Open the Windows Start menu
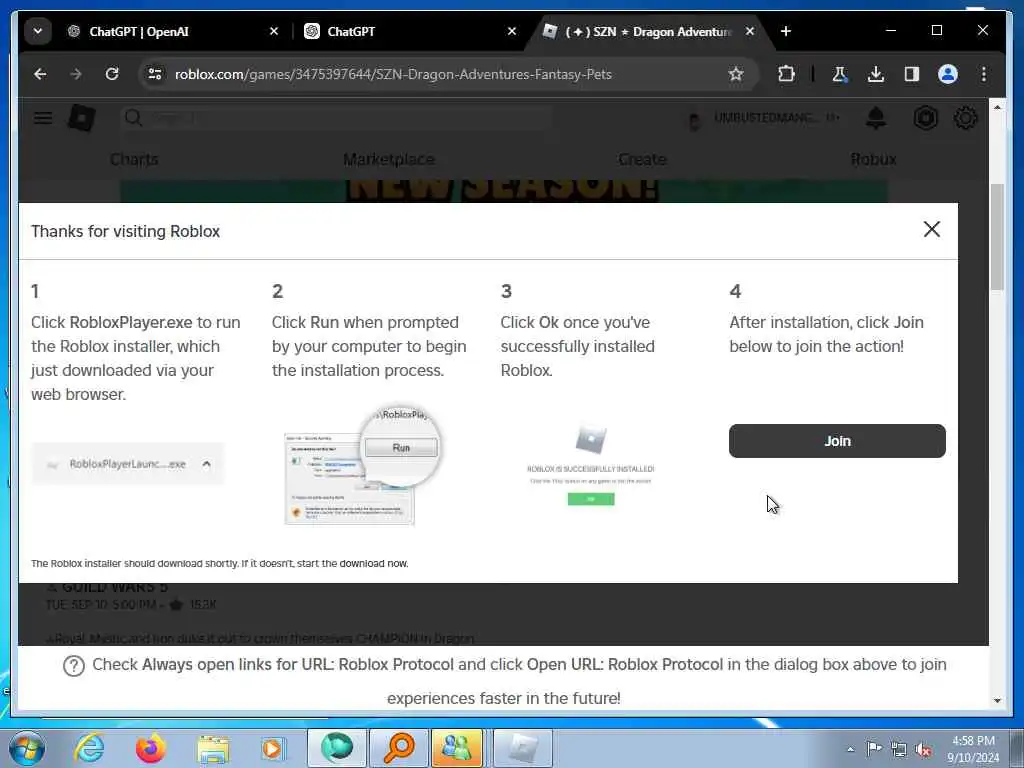The width and height of the screenshot is (1024, 768). pyautogui.click(x=27, y=748)
